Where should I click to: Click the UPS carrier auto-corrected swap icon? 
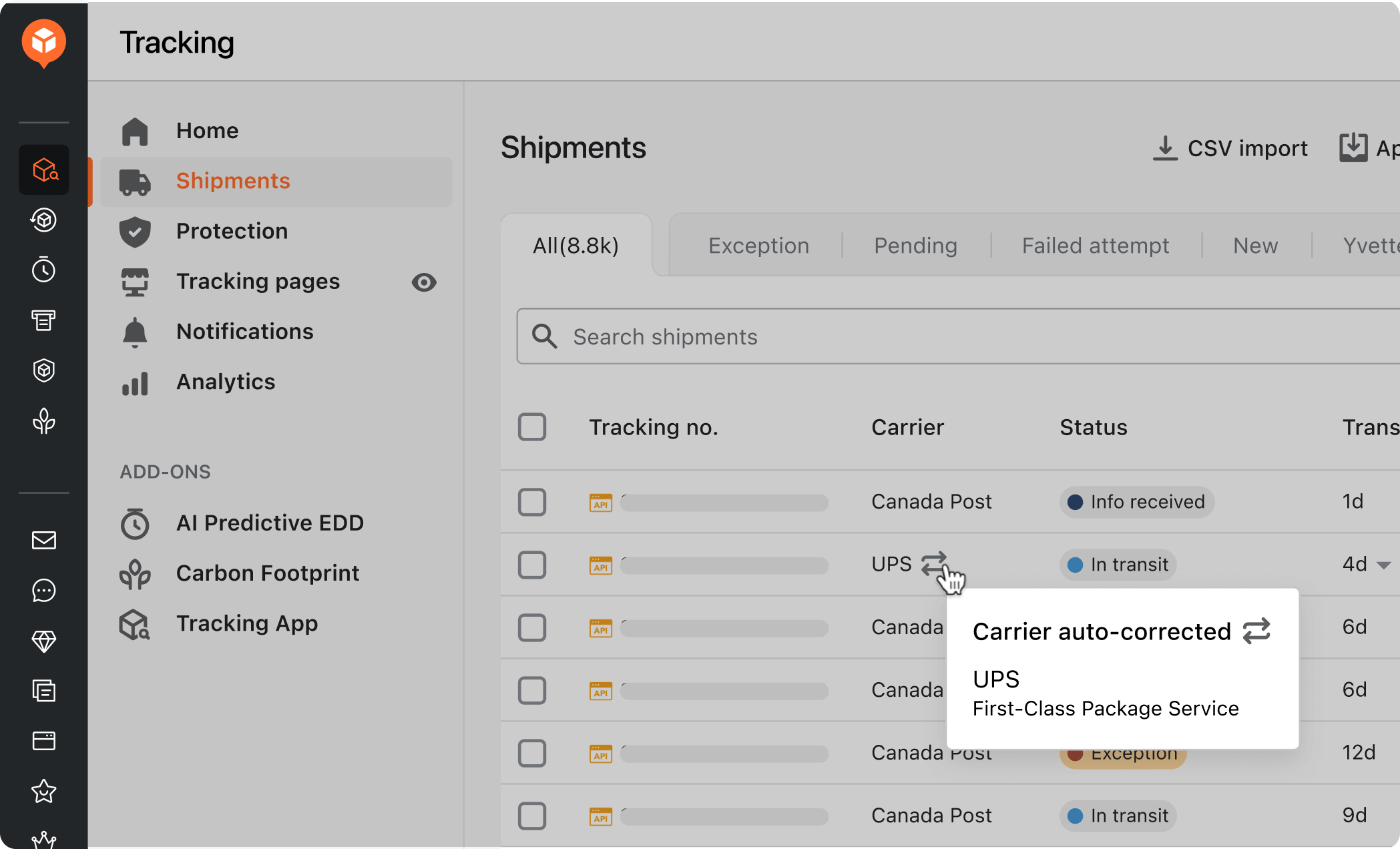coord(934,563)
